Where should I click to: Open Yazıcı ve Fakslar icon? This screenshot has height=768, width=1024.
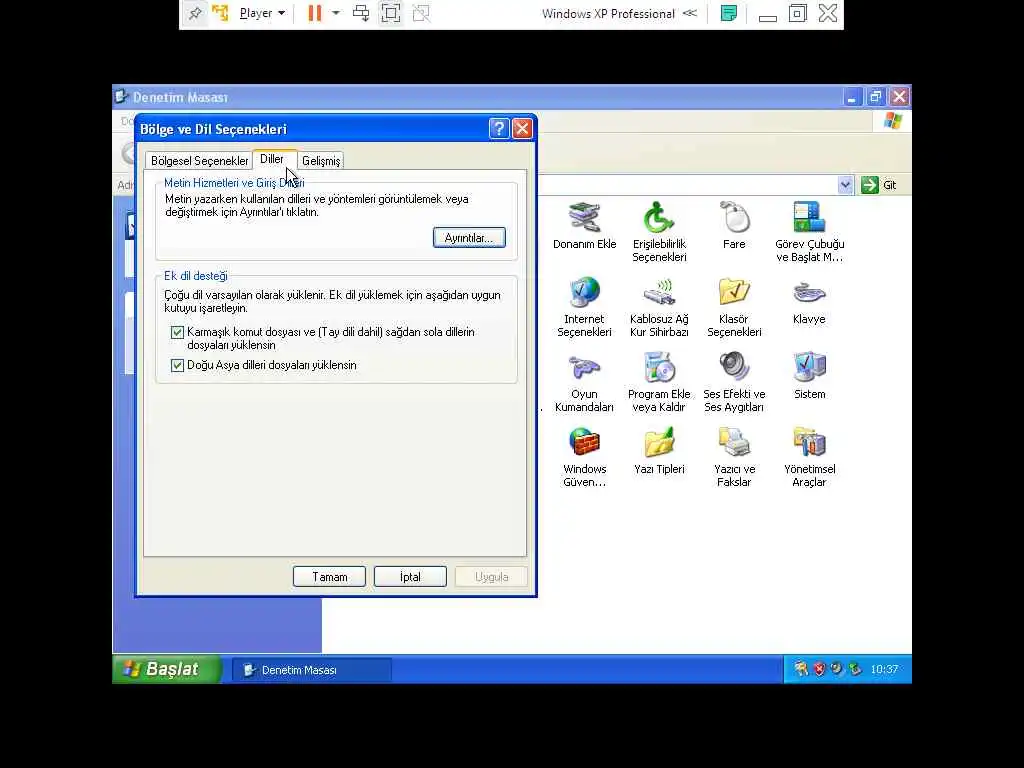coord(734,457)
